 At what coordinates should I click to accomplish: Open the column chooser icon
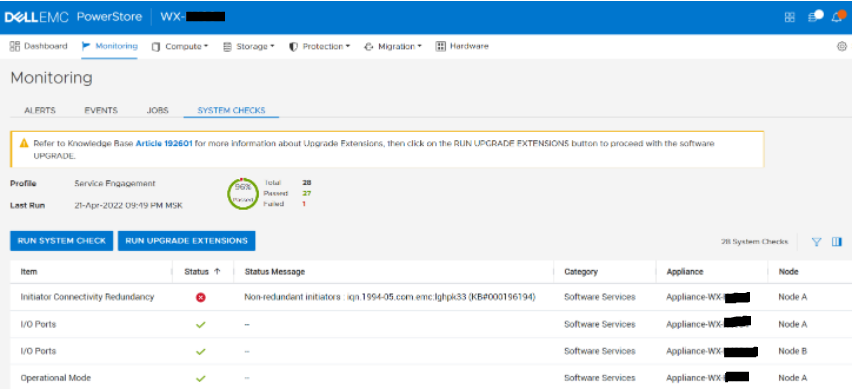[837, 242]
